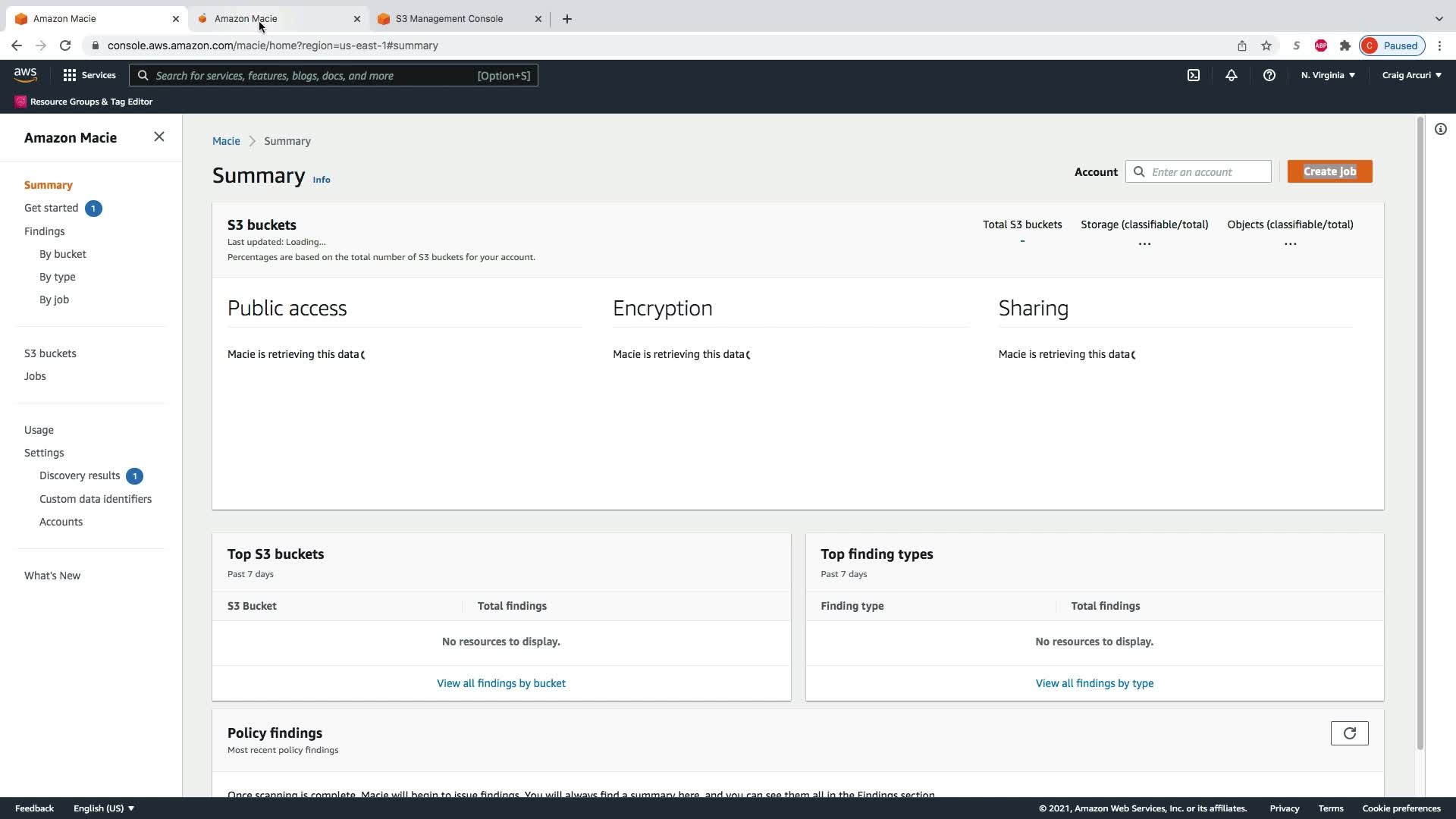
Task: Click the Create job button
Action: pos(1329,171)
